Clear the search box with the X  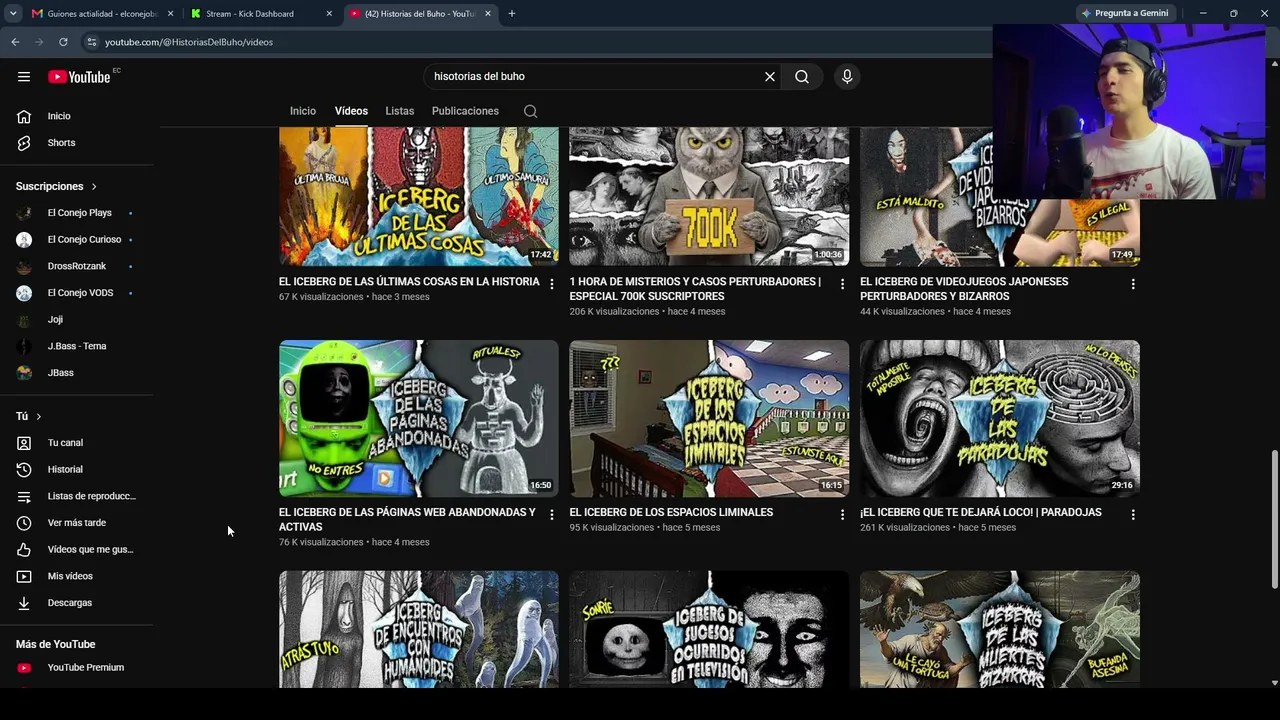(x=770, y=77)
